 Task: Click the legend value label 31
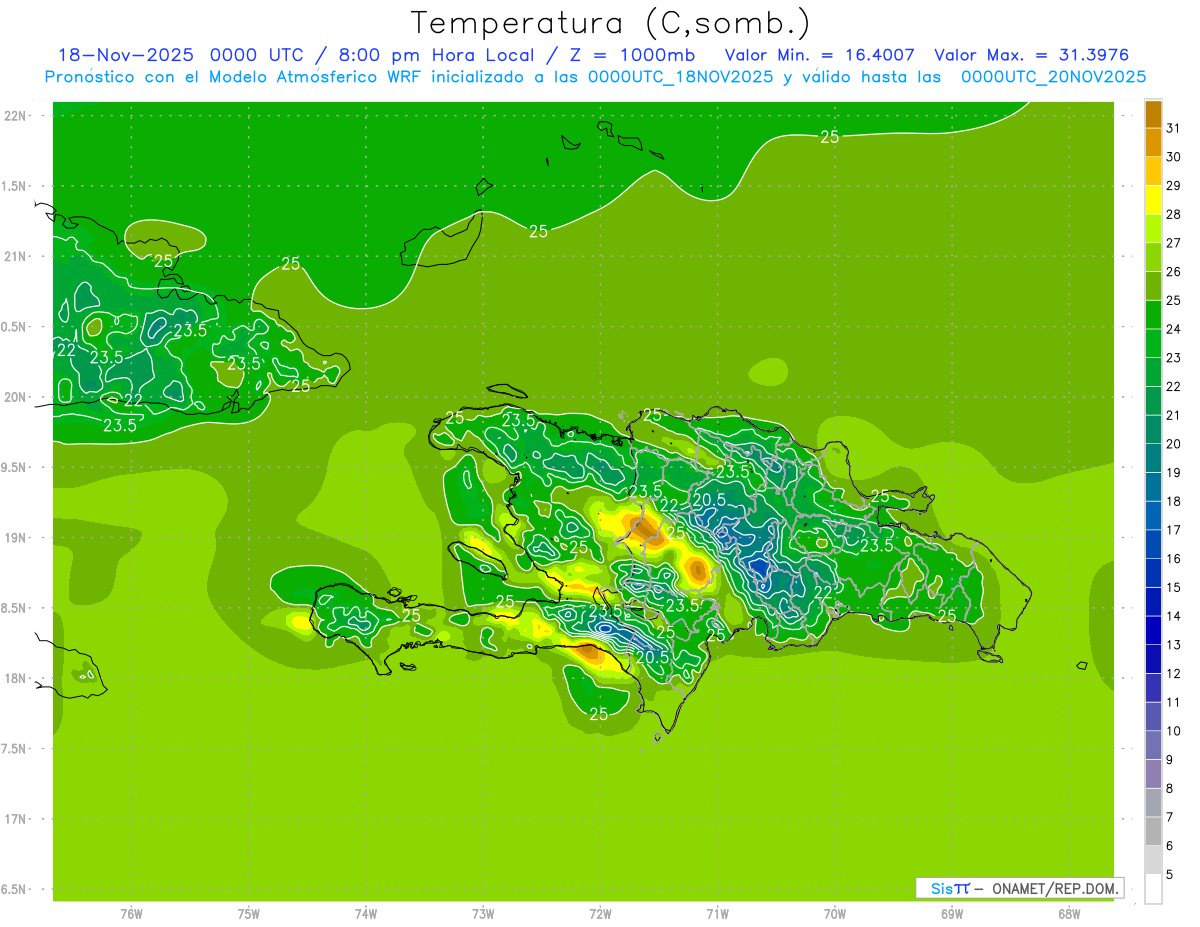tap(1173, 128)
